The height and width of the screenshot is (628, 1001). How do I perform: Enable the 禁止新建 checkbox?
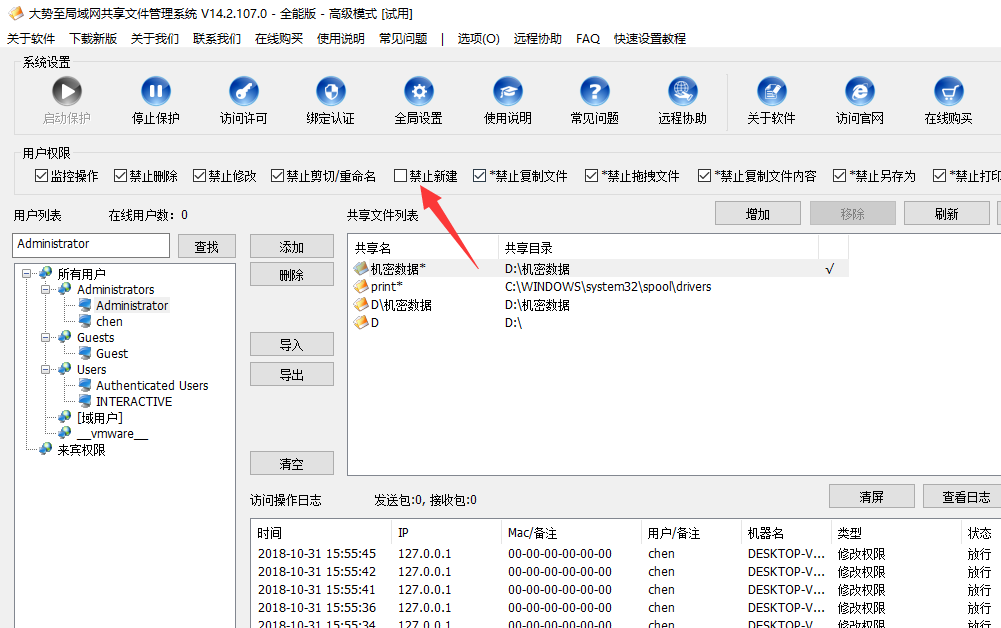(x=401, y=176)
